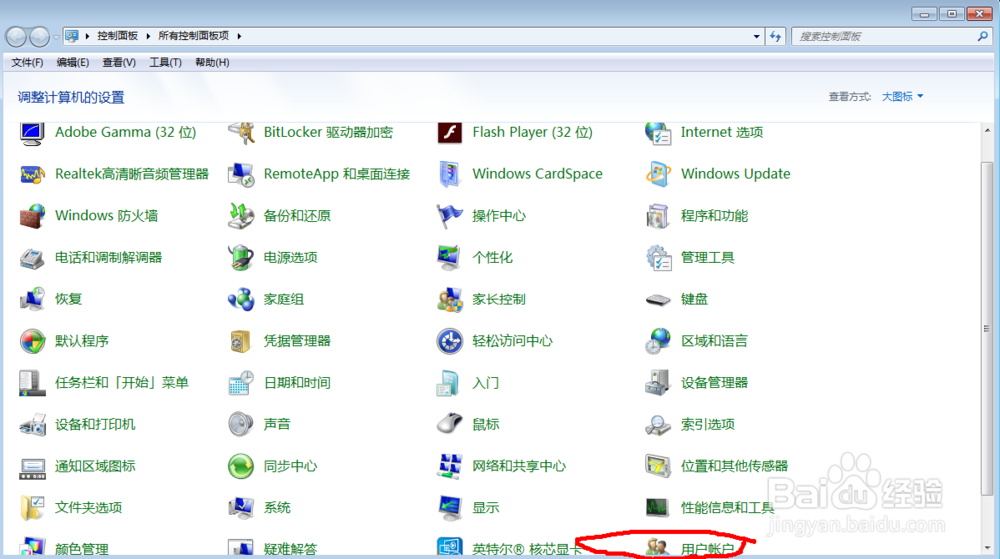
Task: Open the 查看(V) menu
Action: click(x=119, y=62)
